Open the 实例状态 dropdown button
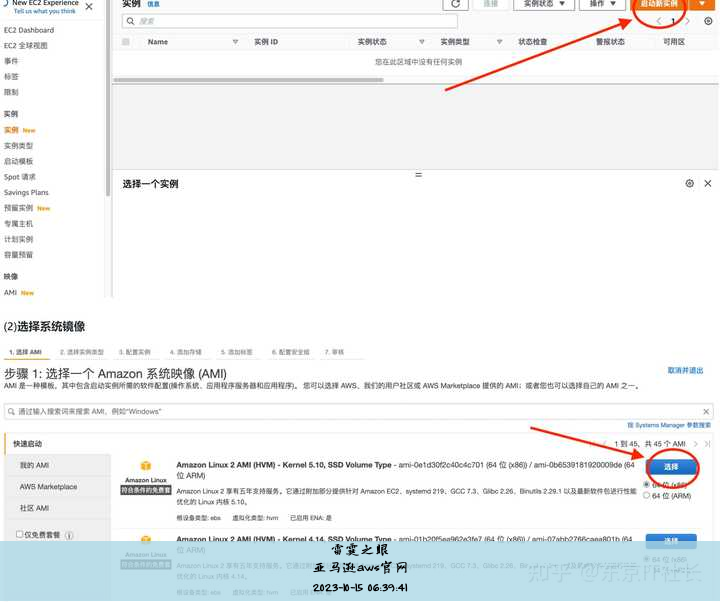 pos(544,4)
